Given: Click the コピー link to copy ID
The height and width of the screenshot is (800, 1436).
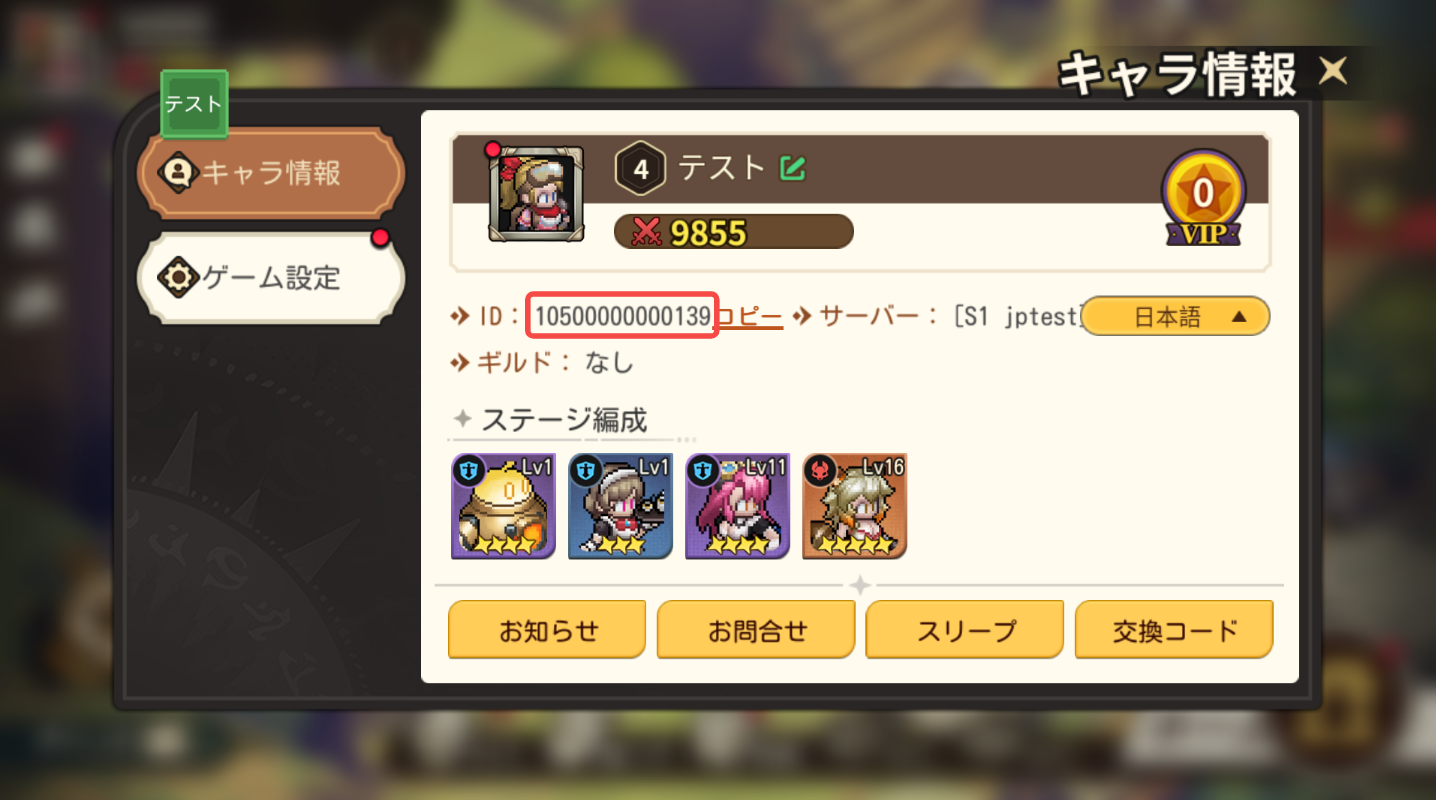Looking at the screenshot, I should pos(749,317).
